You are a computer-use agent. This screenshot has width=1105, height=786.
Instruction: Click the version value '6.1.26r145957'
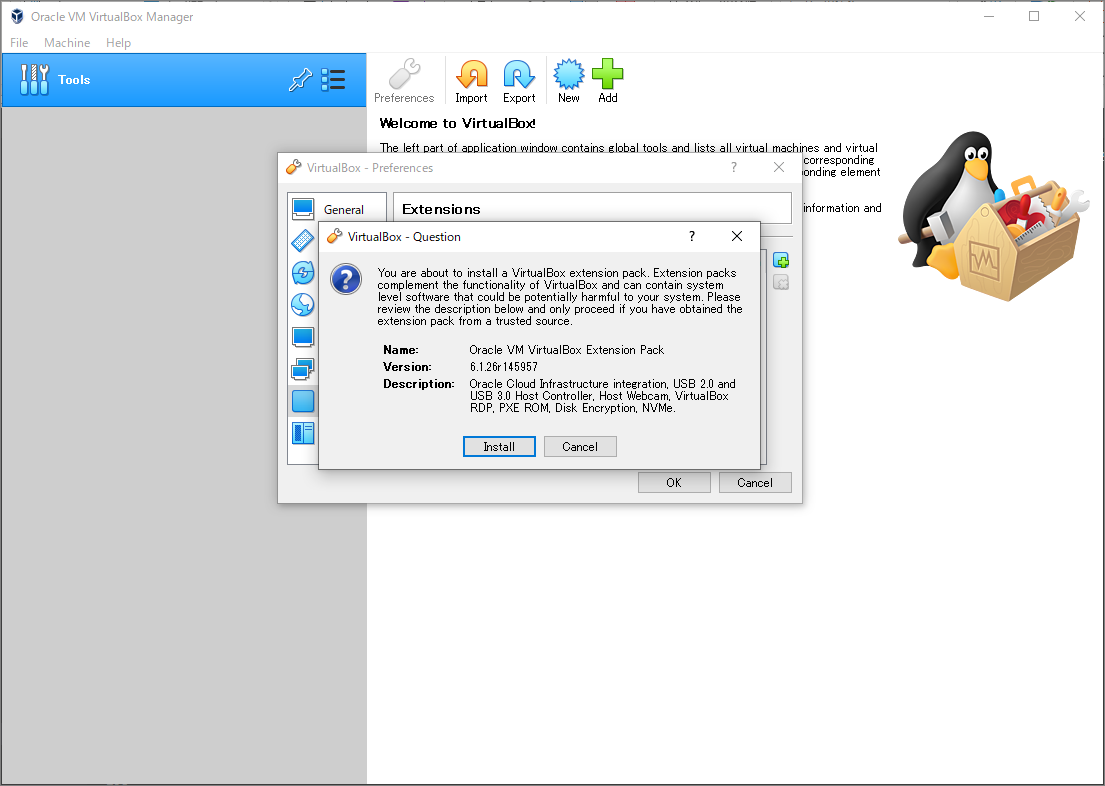coord(504,367)
